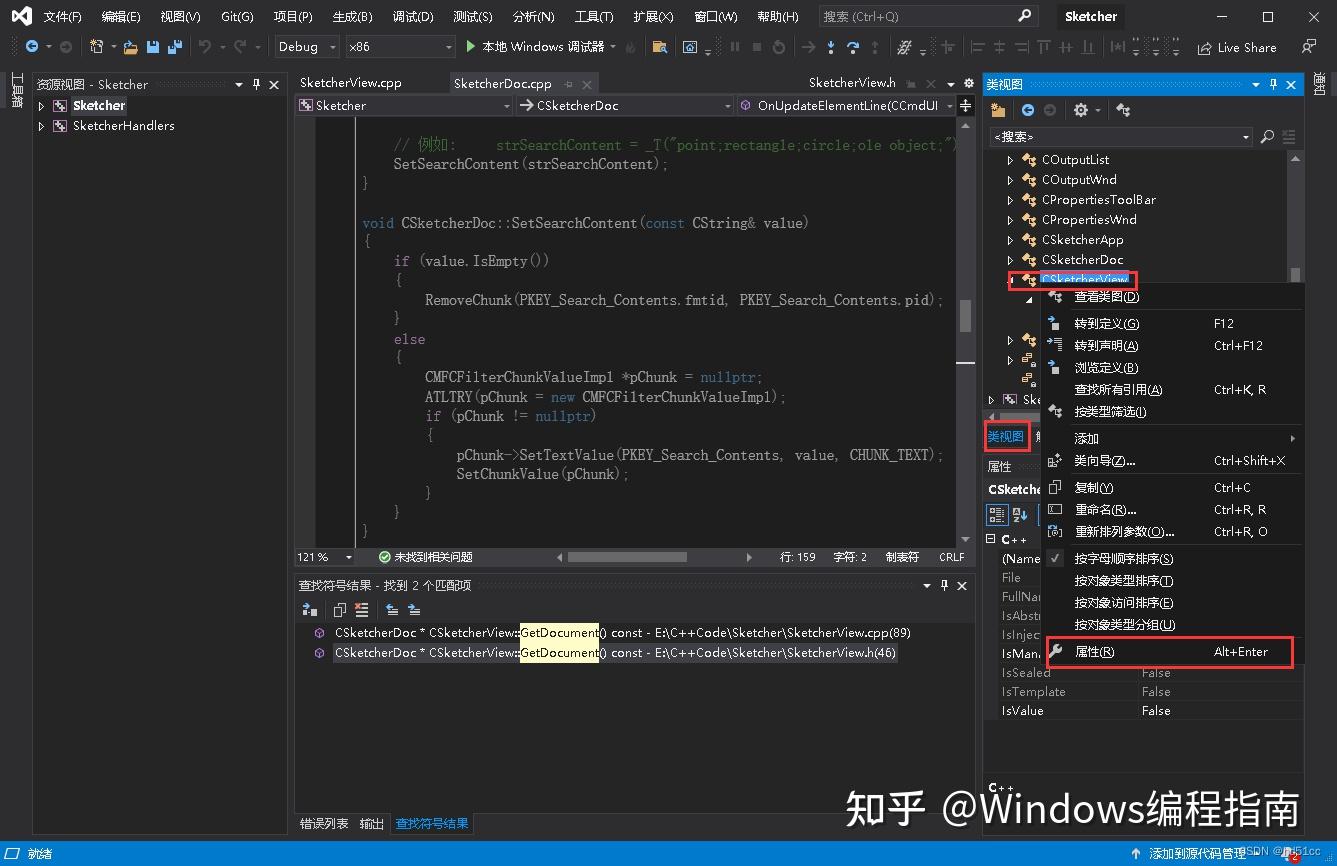Adjust the 121% editor zoom control

pyautogui.click(x=322, y=557)
